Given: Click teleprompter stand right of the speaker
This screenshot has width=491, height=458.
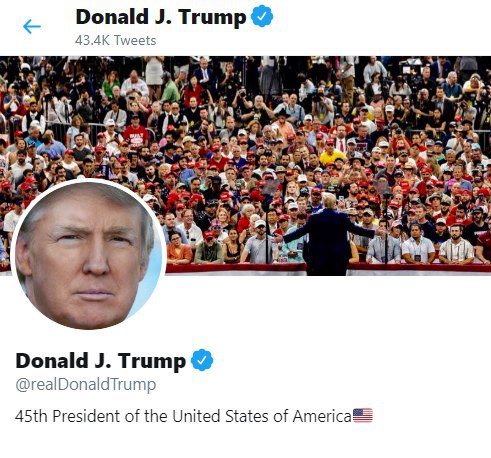Looking at the screenshot, I should 386,222.
